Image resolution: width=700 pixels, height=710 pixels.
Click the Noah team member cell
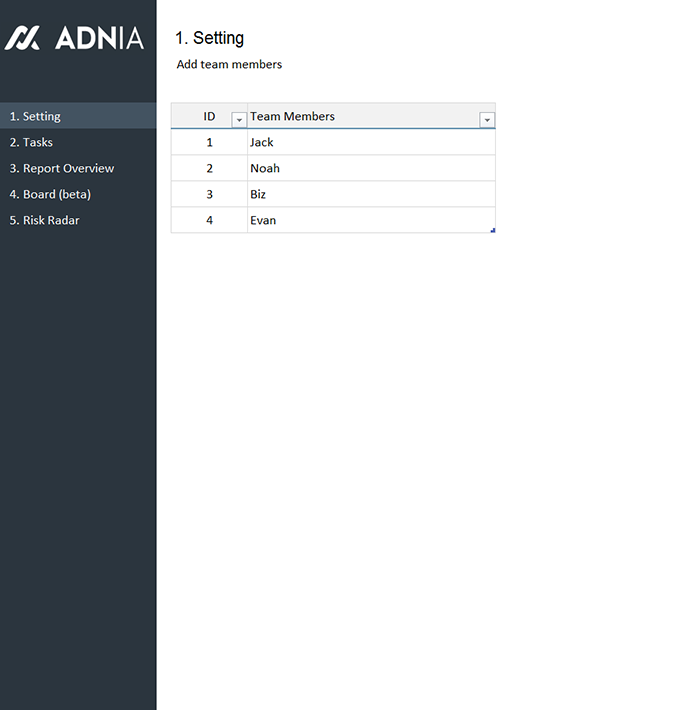(370, 168)
